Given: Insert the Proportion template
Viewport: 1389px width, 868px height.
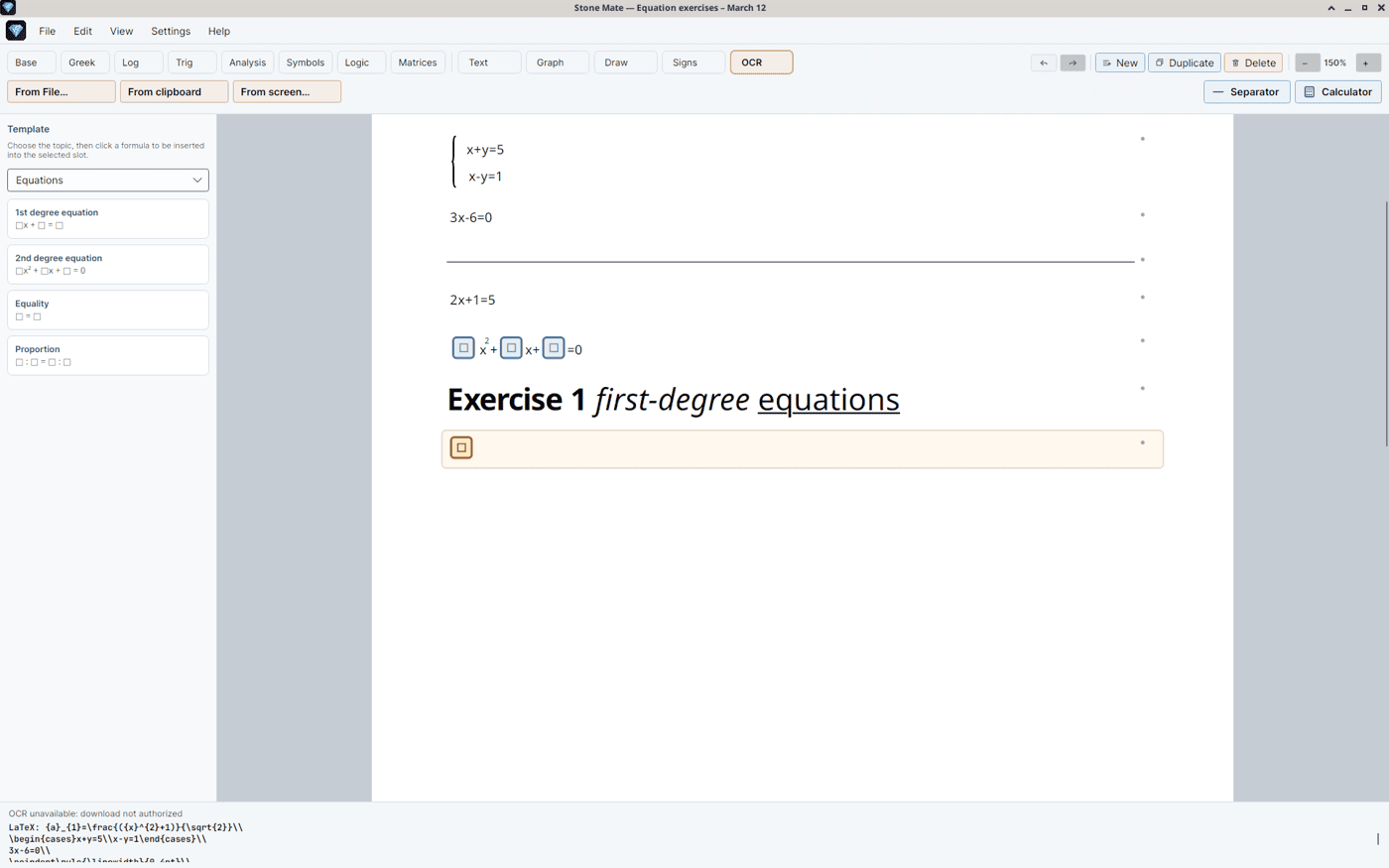Looking at the screenshot, I should click(x=108, y=356).
